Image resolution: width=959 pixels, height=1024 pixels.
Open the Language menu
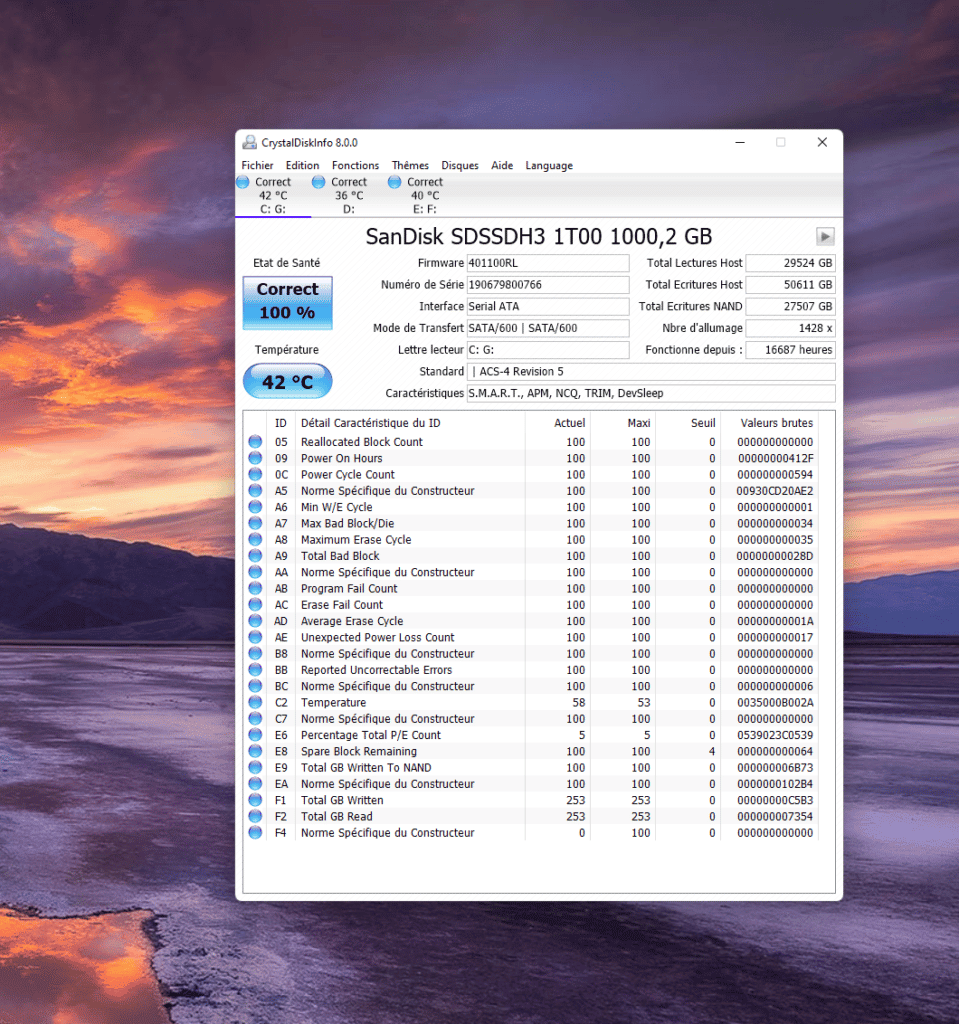pyautogui.click(x=549, y=165)
